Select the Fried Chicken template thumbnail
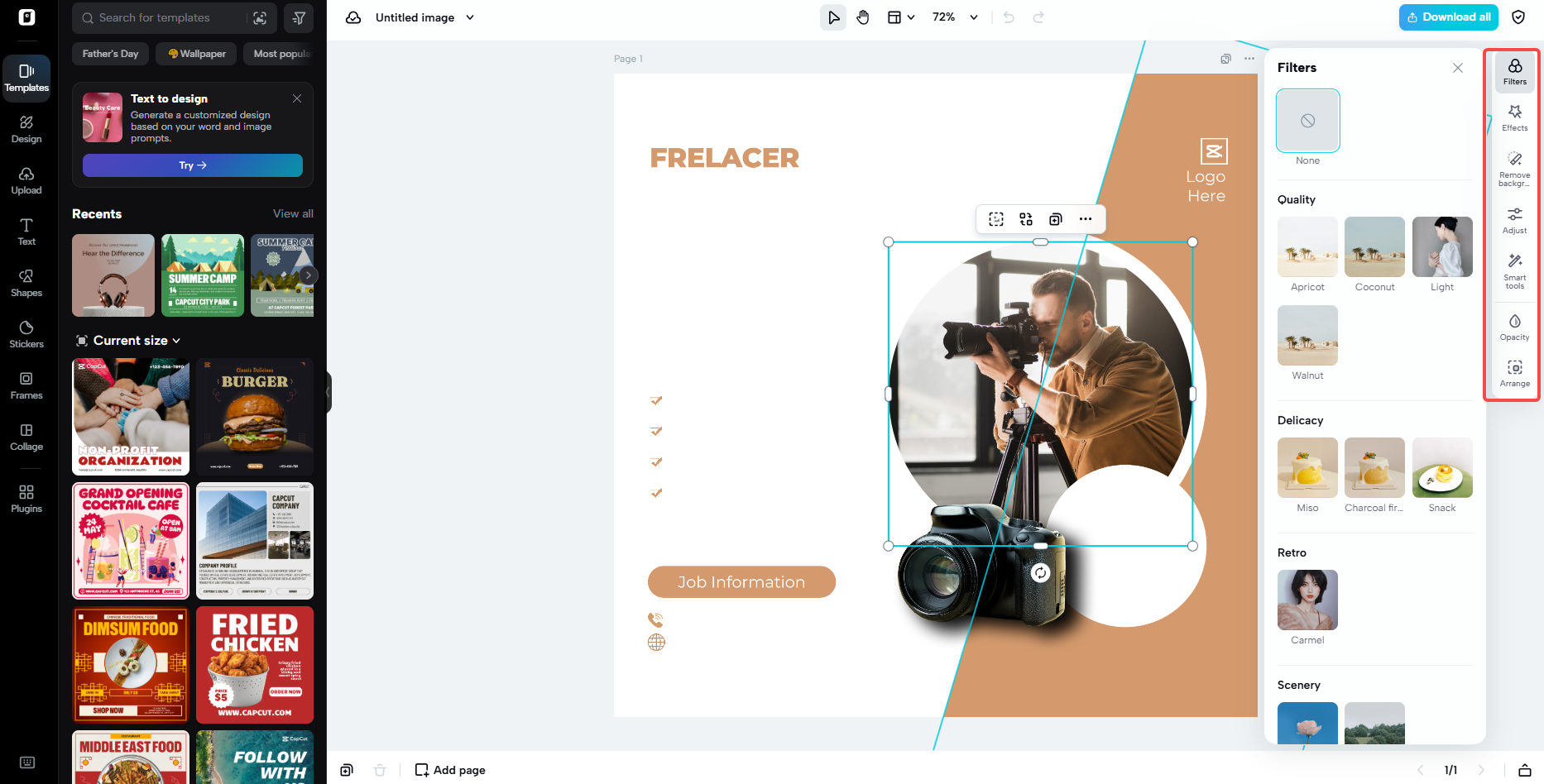 (x=254, y=665)
